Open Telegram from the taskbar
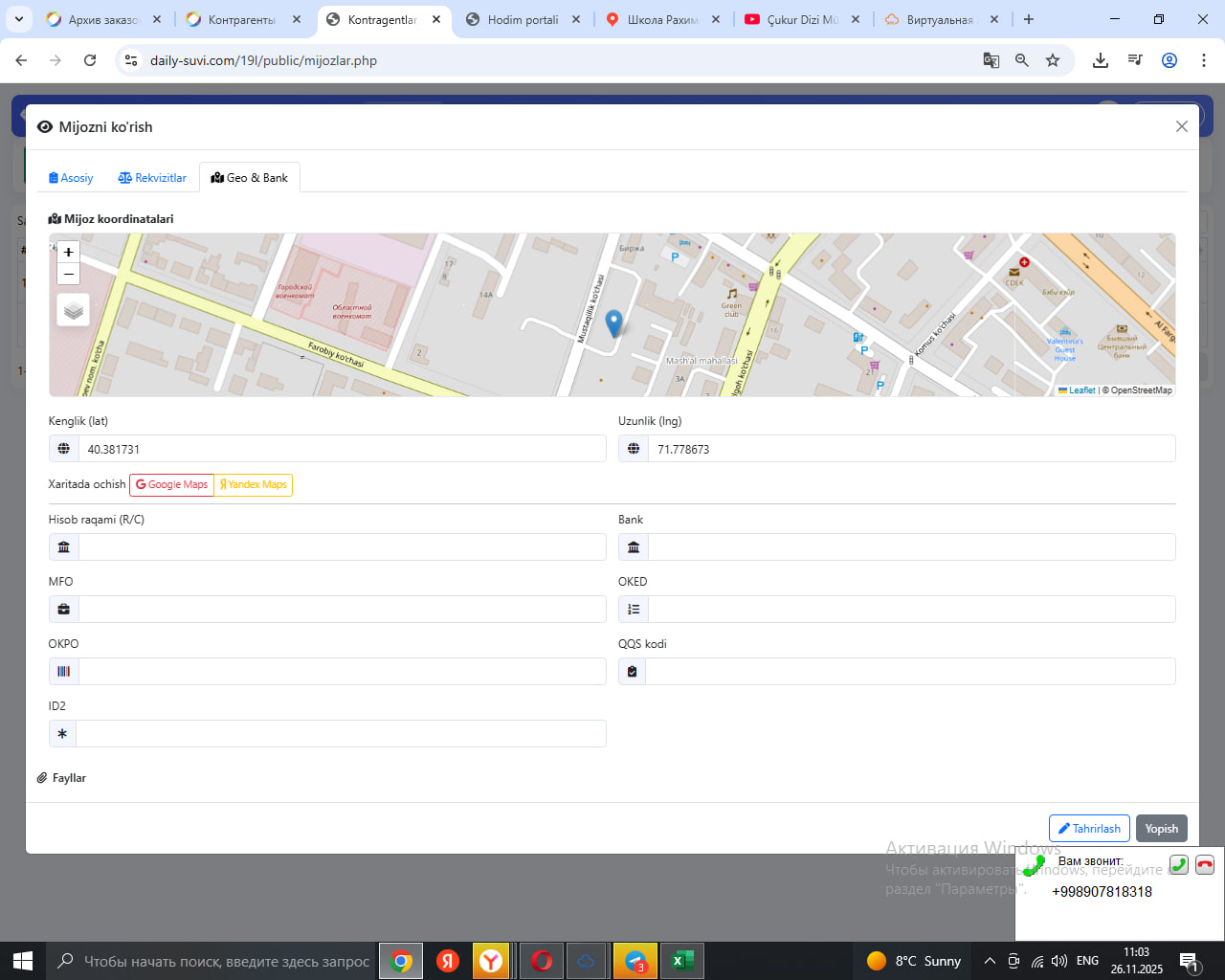 (x=635, y=961)
